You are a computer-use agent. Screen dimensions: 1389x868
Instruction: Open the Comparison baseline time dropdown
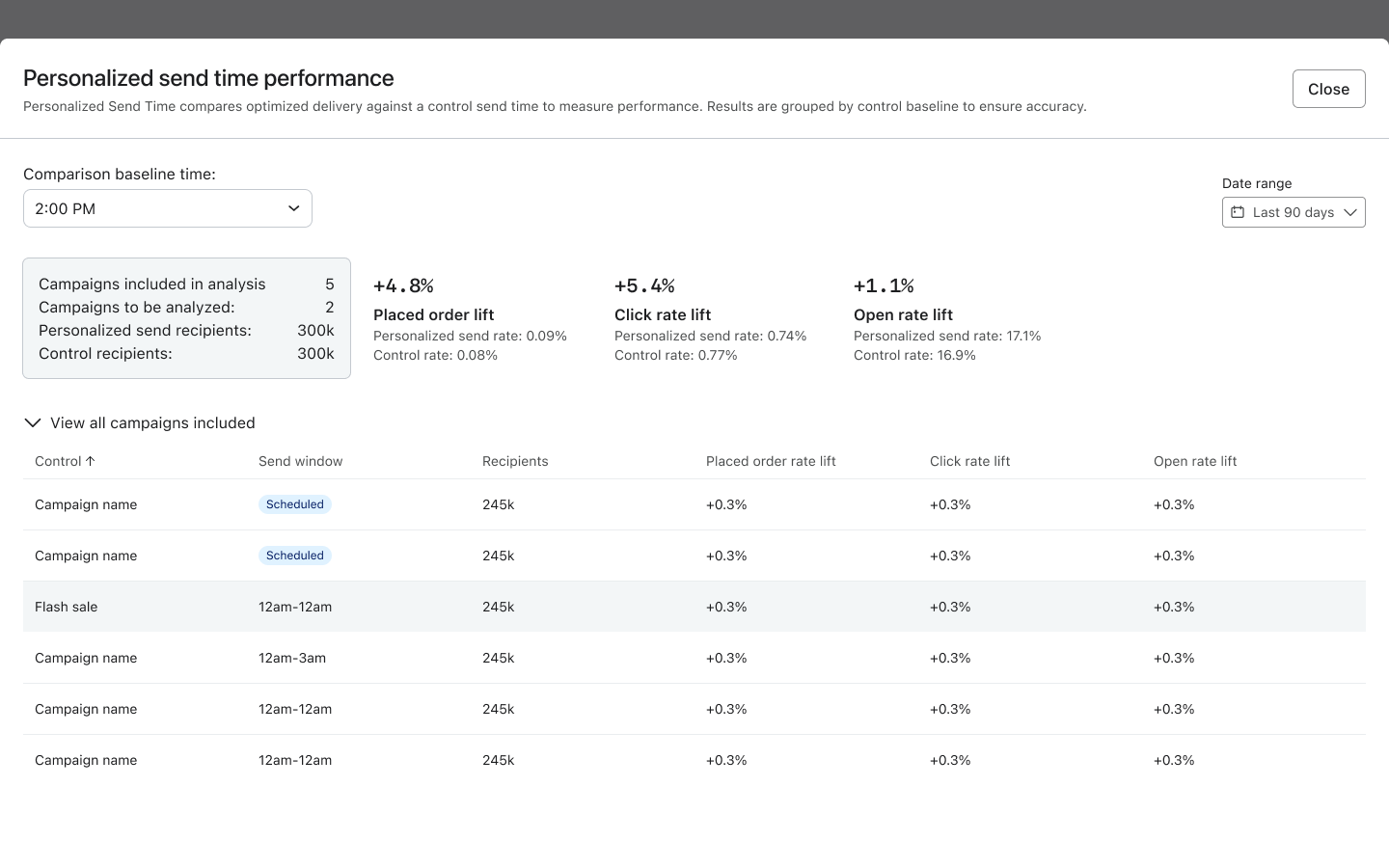pos(168,208)
